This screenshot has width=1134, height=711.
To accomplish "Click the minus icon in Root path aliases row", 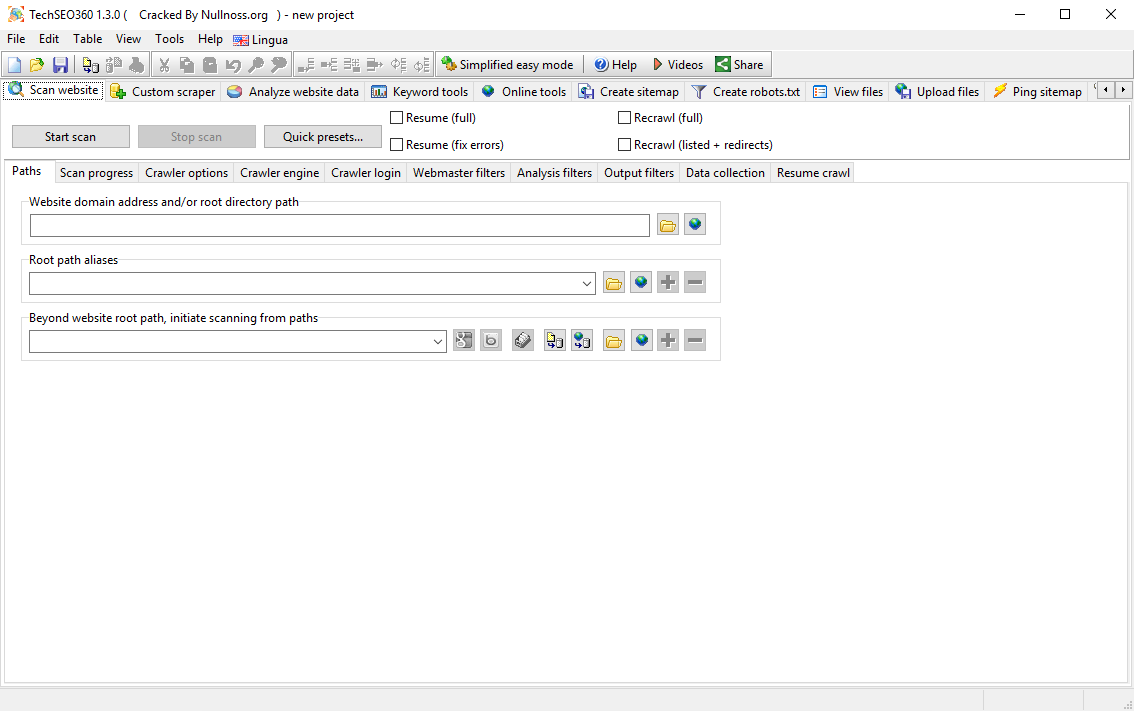I will (695, 282).
